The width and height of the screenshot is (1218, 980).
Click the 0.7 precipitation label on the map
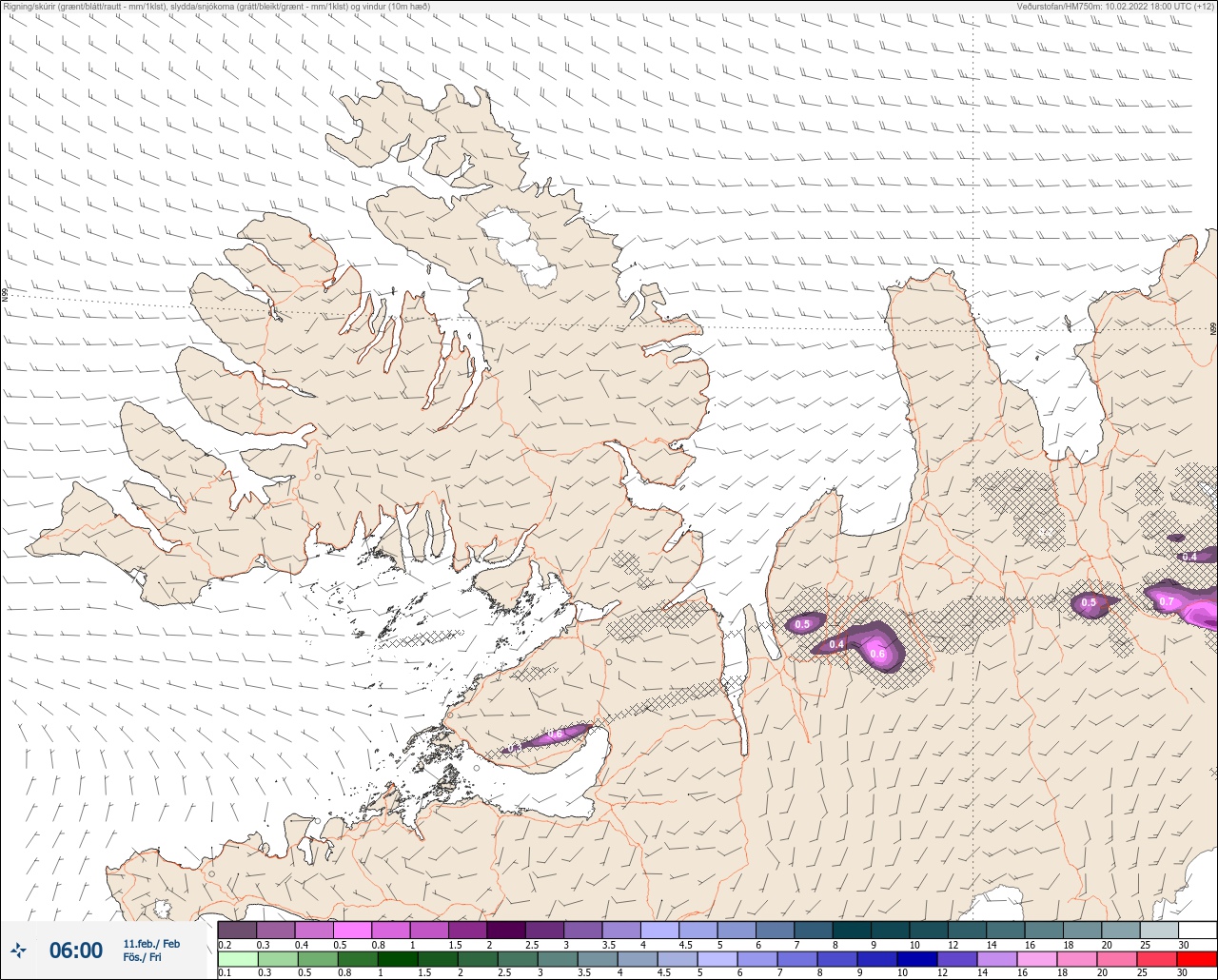[x=1166, y=601]
